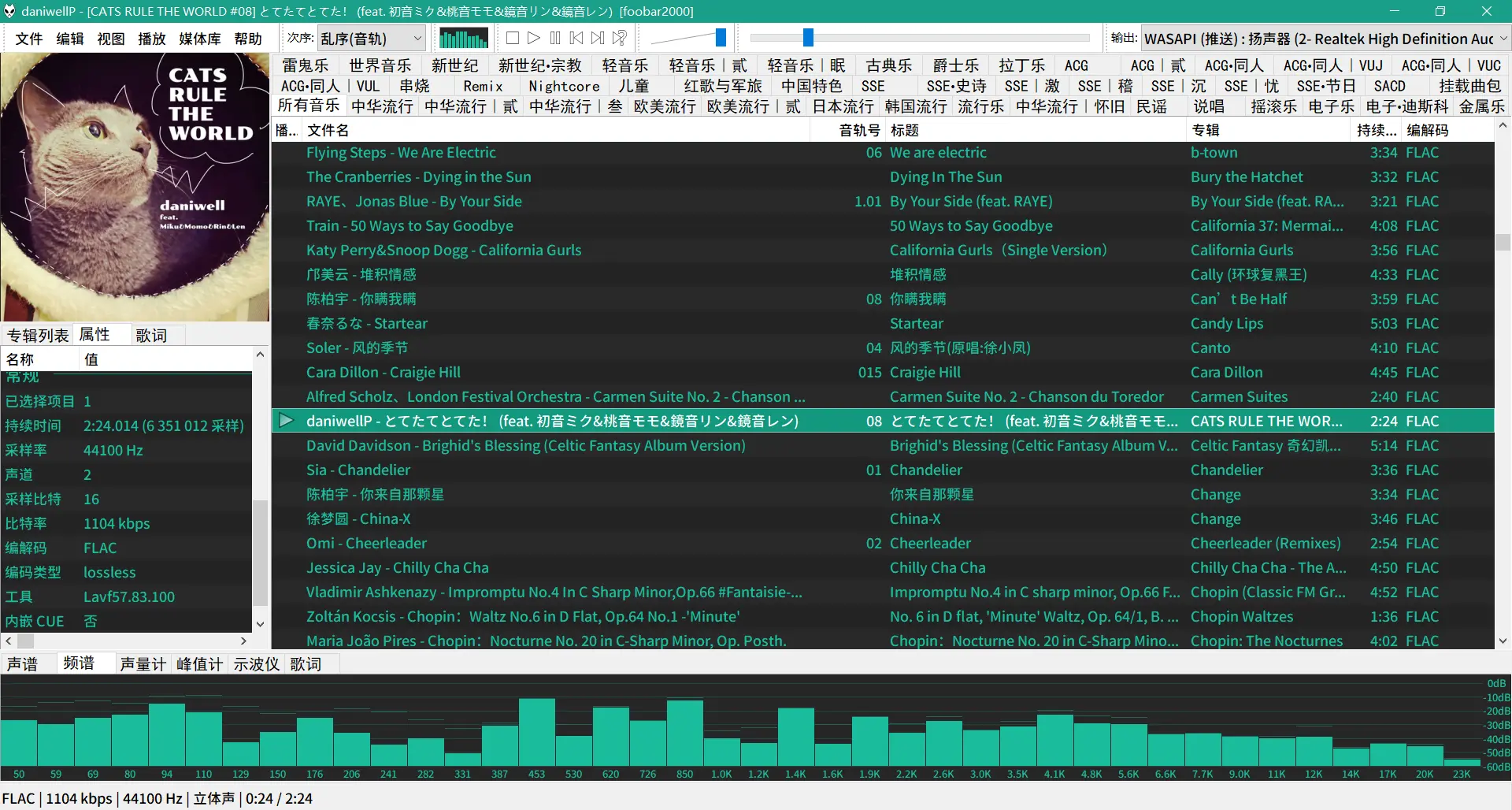Switch to the 红歌与军旅 playlist tab
This screenshot has height=810, width=1512.
(723, 86)
